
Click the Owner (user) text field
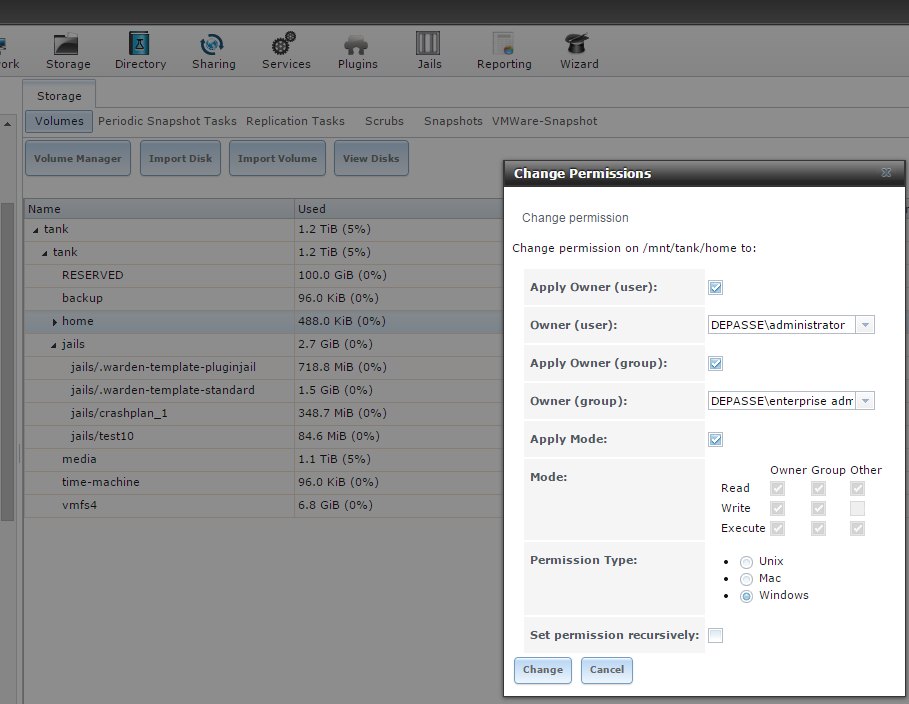click(781, 325)
